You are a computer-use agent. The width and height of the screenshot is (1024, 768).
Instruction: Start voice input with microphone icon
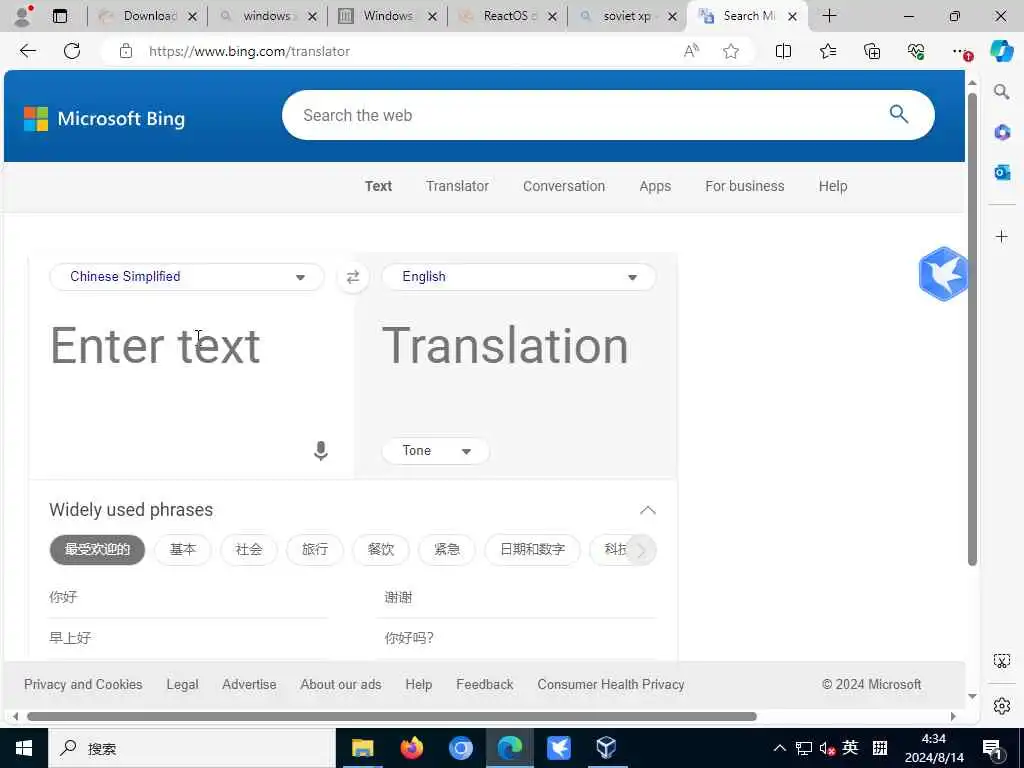click(321, 451)
